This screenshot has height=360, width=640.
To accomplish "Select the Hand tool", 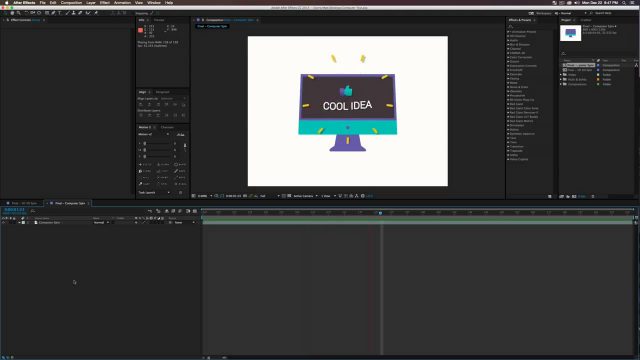I will tap(12, 13).
